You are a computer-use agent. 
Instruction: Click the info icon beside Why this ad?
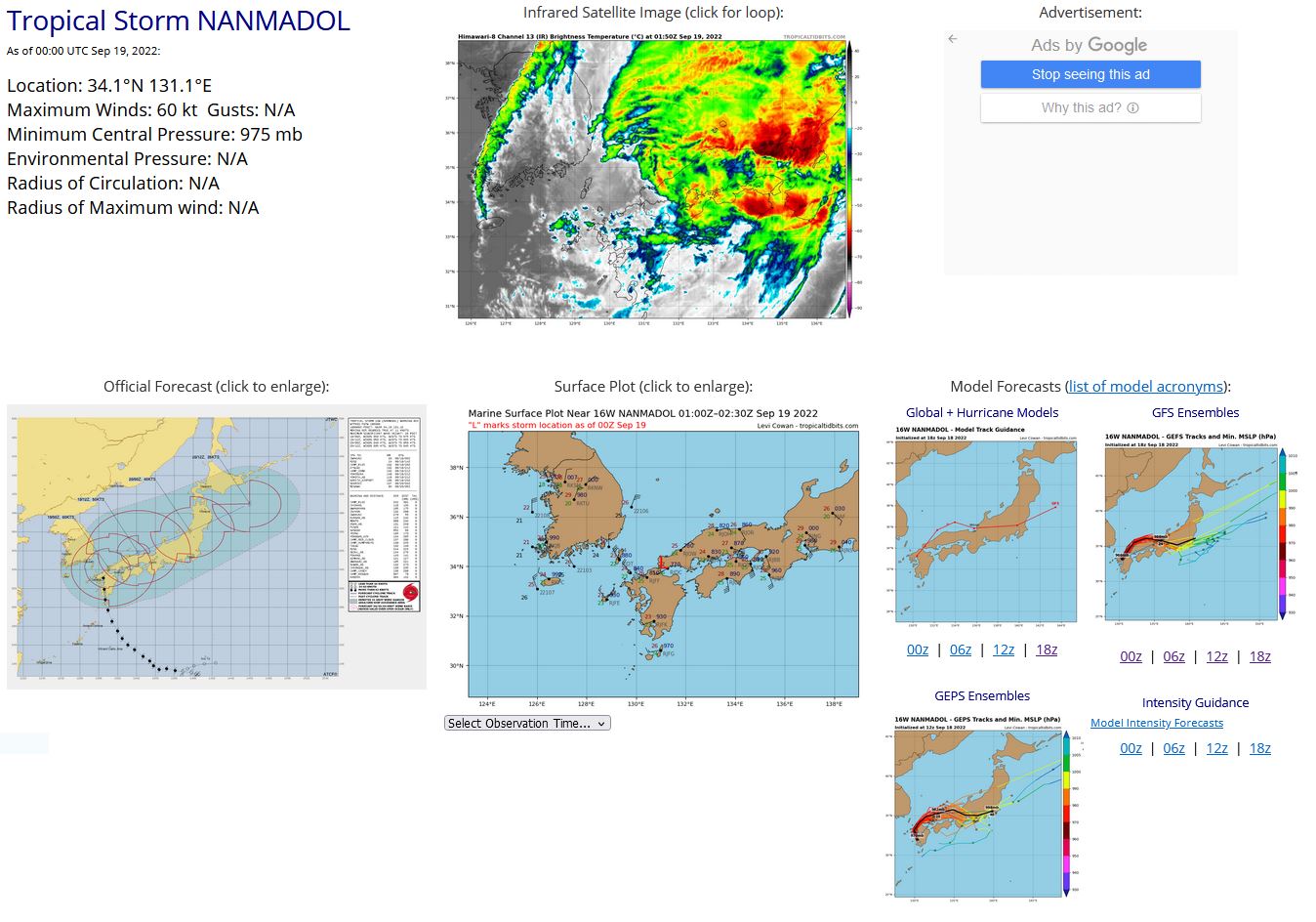pyautogui.click(x=1132, y=108)
